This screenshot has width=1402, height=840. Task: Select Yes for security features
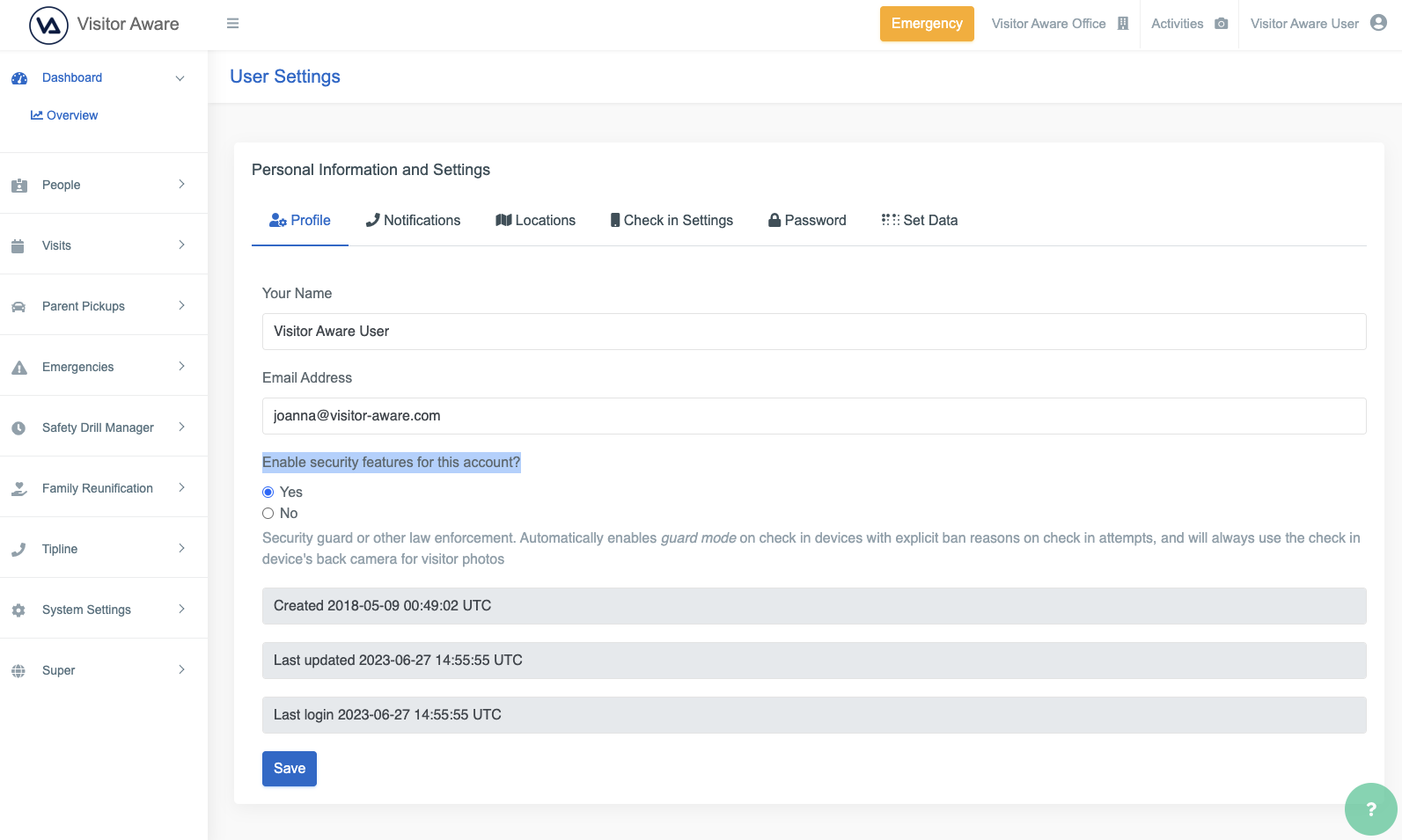click(268, 493)
